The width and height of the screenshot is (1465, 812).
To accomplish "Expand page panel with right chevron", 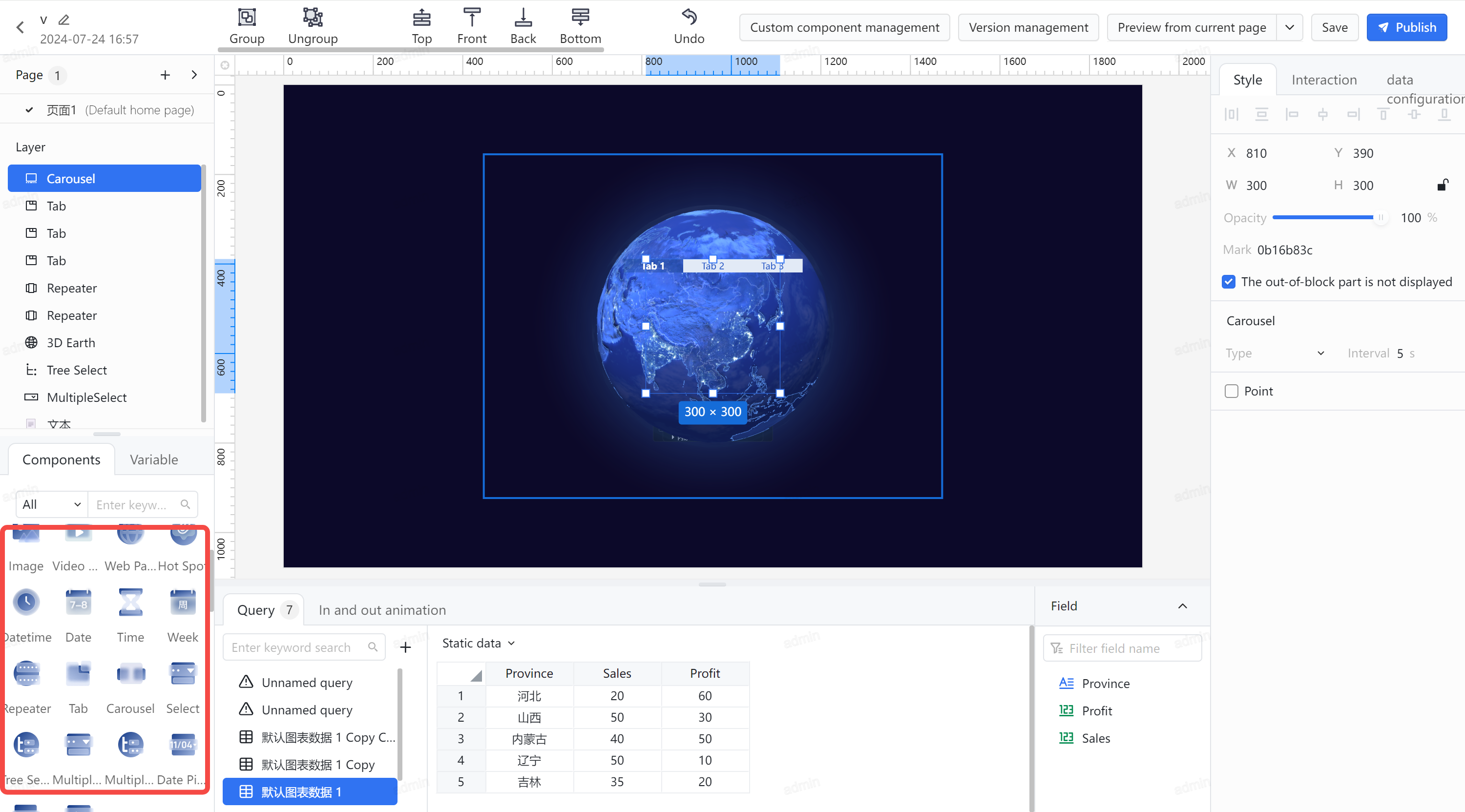I will click(x=194, y=75).
